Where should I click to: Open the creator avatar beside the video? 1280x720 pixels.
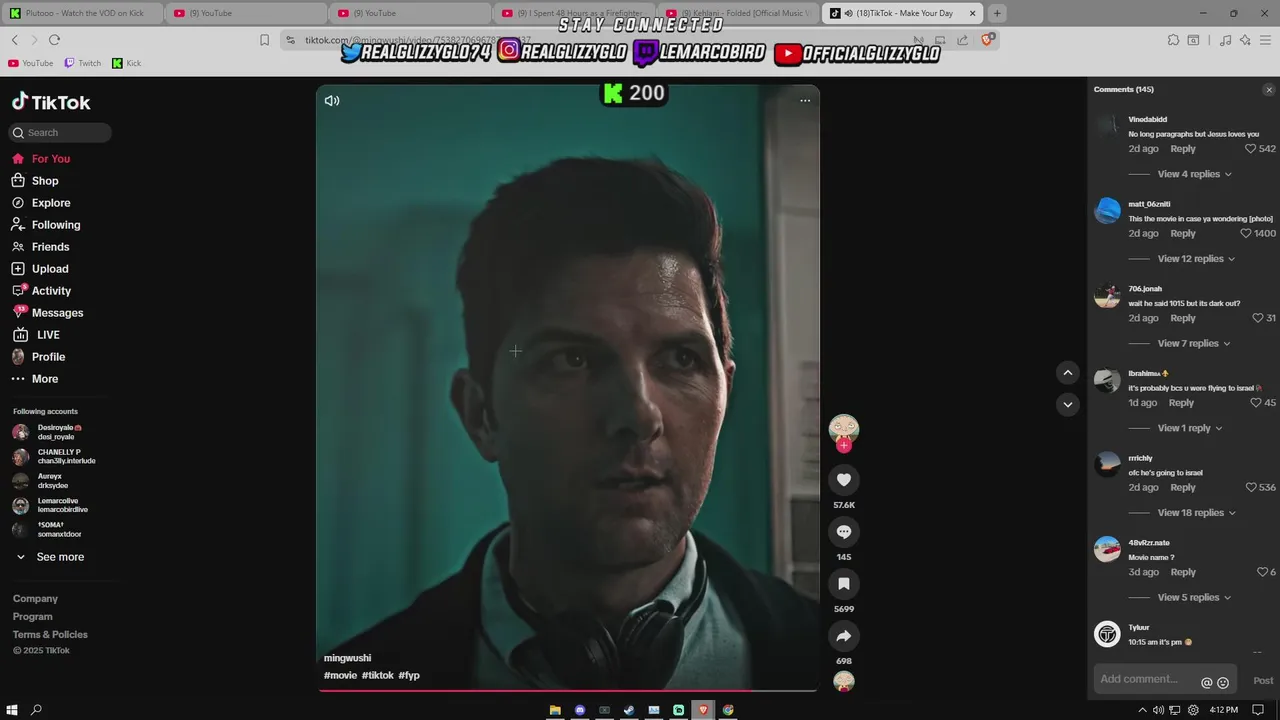pyautogui.click(x=844, y=429)
